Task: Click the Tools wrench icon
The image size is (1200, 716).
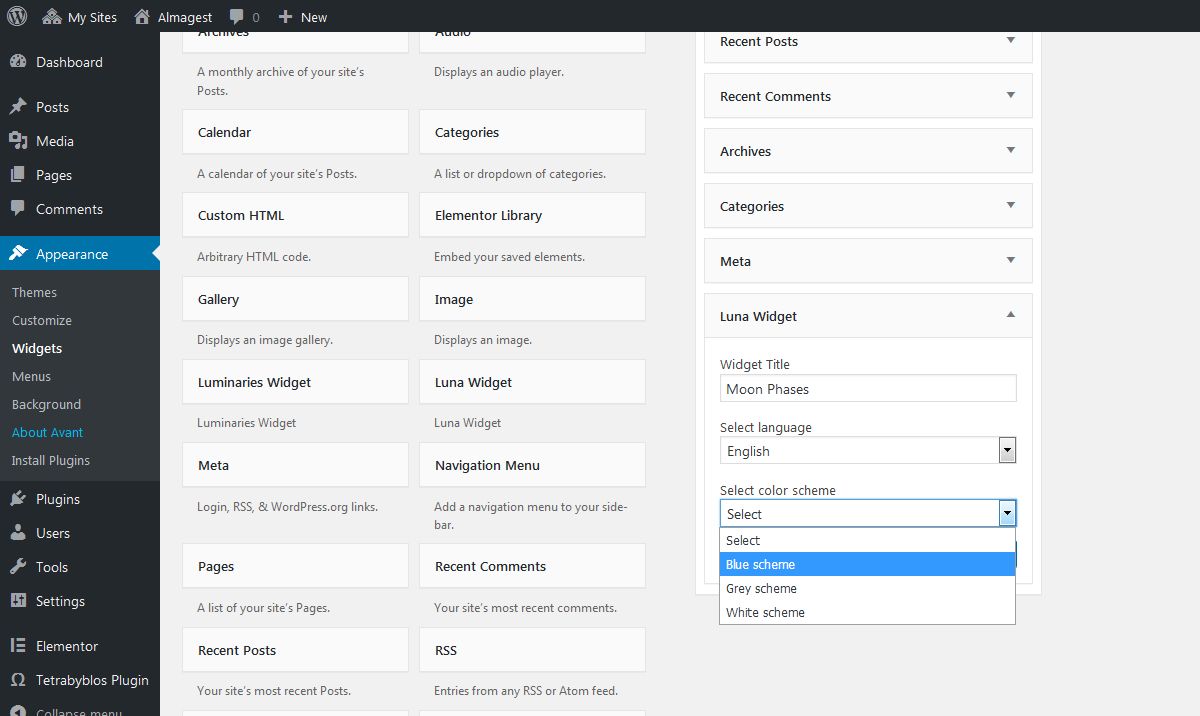Action: (x=18, y=567)
